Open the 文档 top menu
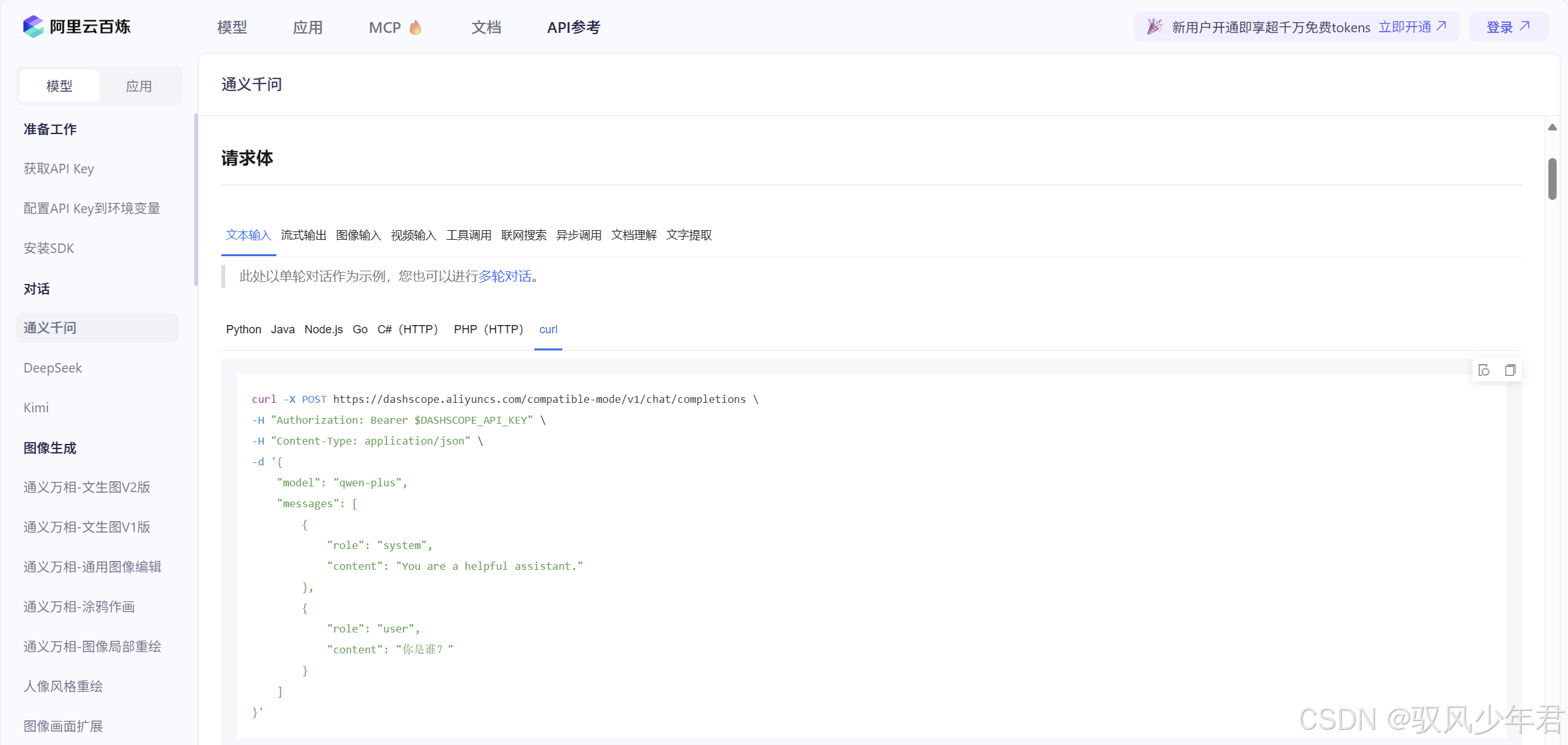 tap(486, 27)
